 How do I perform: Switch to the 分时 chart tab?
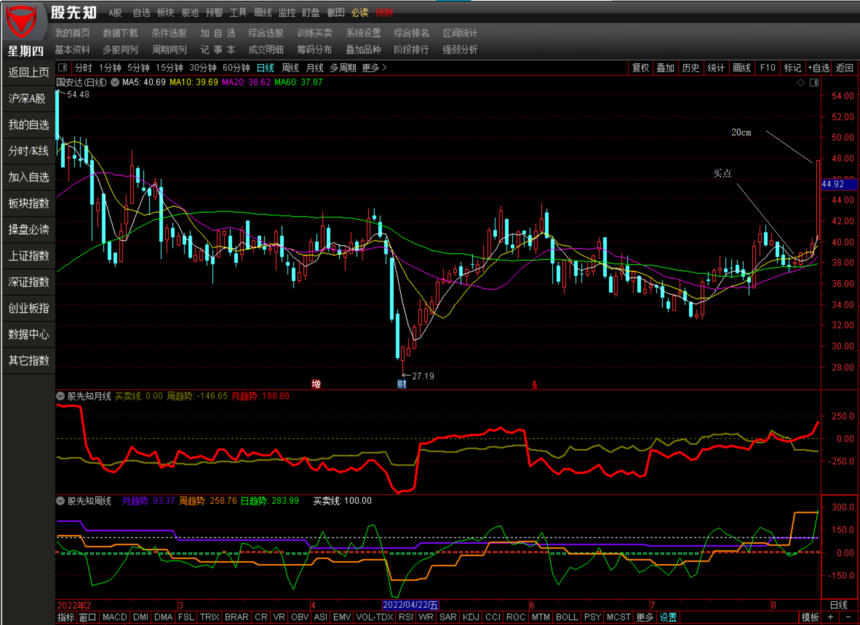[83, 67]
